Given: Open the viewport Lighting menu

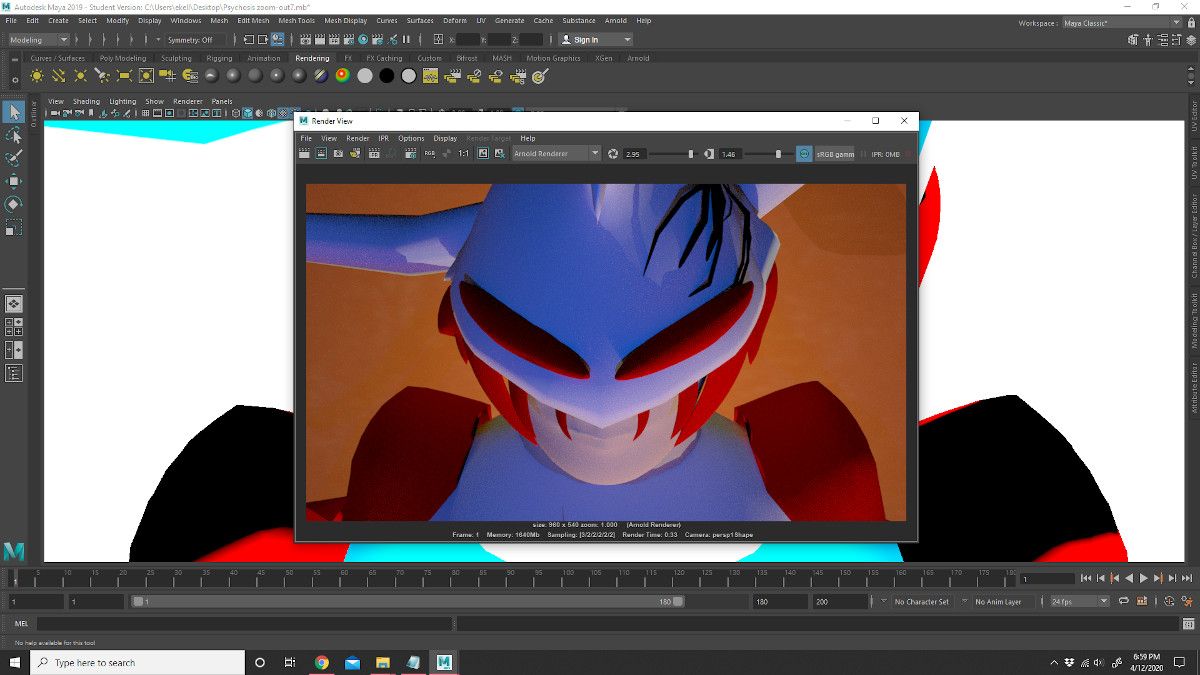Looking at the screenshot, I should pos(123,101).
